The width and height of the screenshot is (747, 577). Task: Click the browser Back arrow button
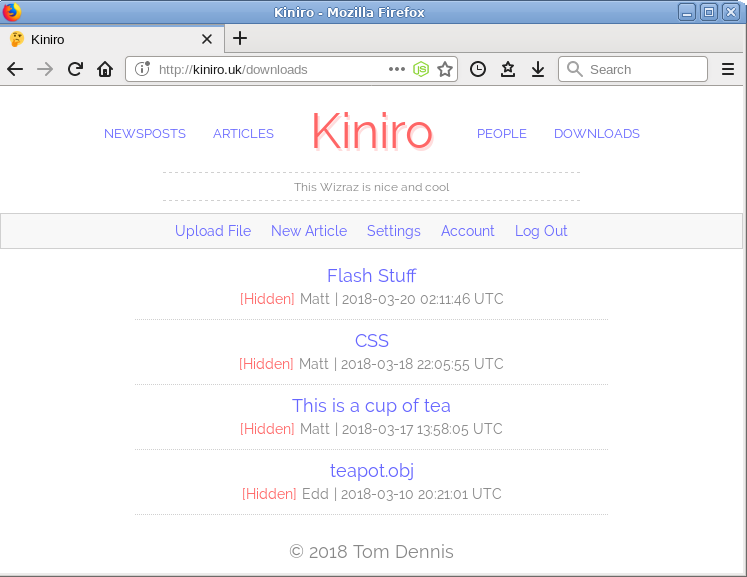click(15, 69)
